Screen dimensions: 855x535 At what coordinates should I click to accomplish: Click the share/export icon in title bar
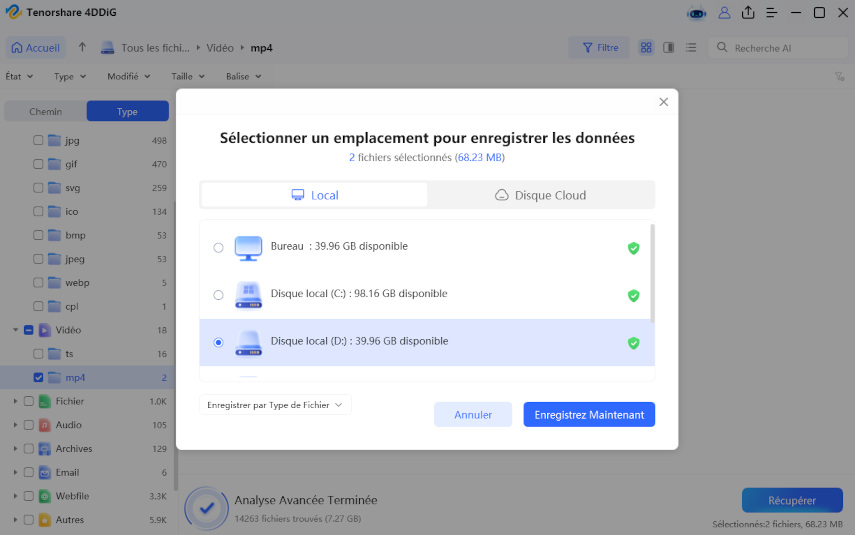748,13
